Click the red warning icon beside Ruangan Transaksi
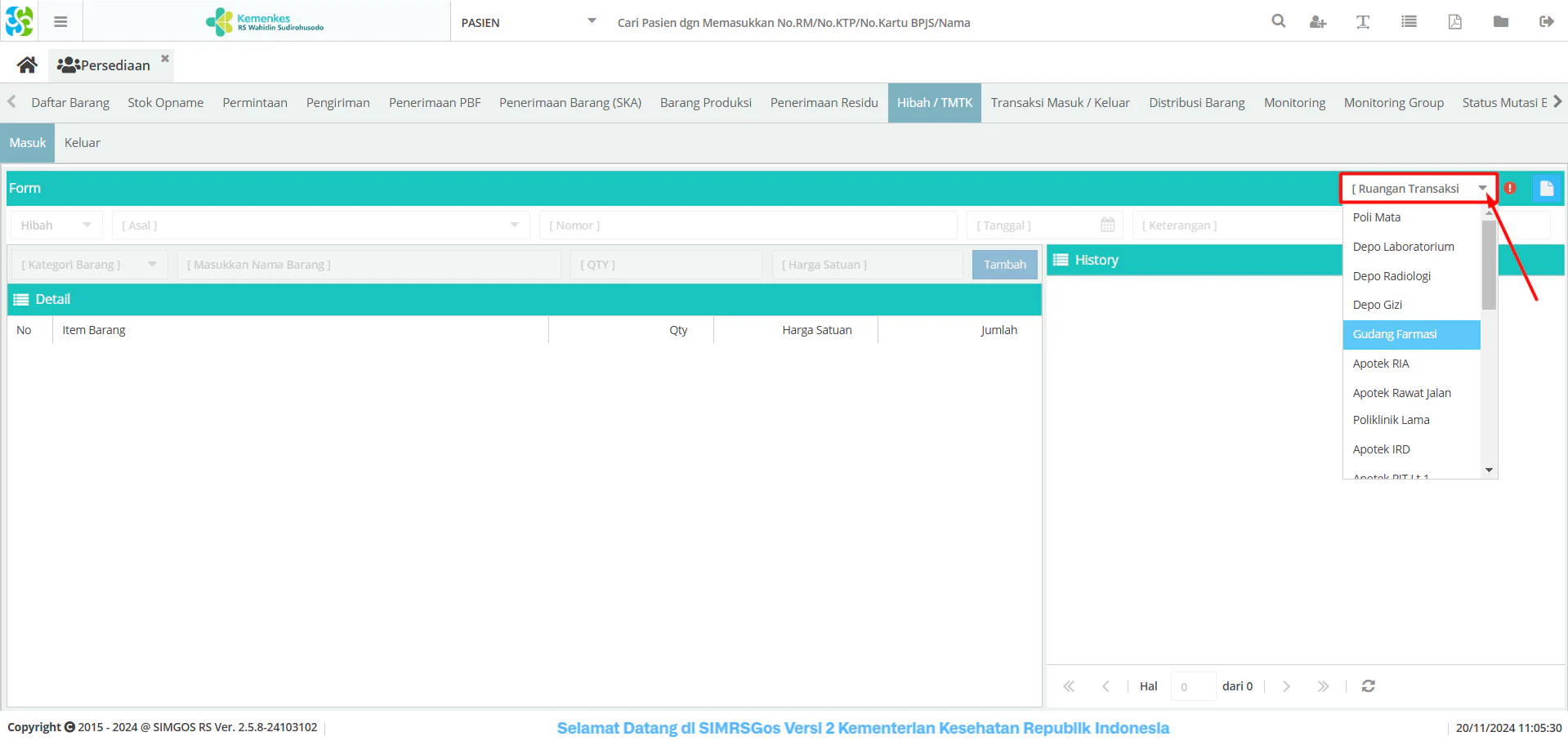Image resolution: width=1568 pixels, height=741 pixels. (x=1510, y=188)
